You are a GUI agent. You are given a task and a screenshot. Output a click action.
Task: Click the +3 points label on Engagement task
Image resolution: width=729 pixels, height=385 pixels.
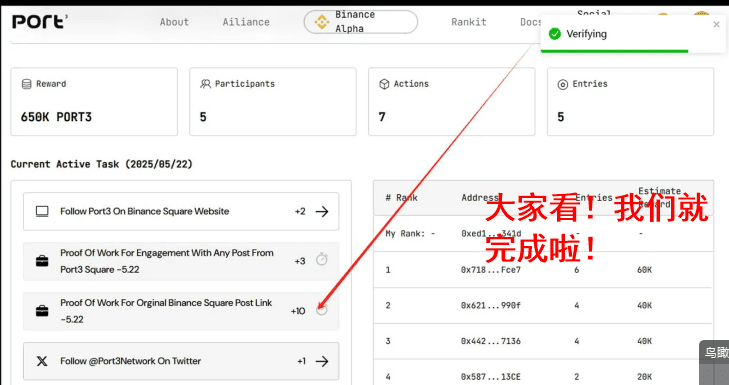(300, 261)
